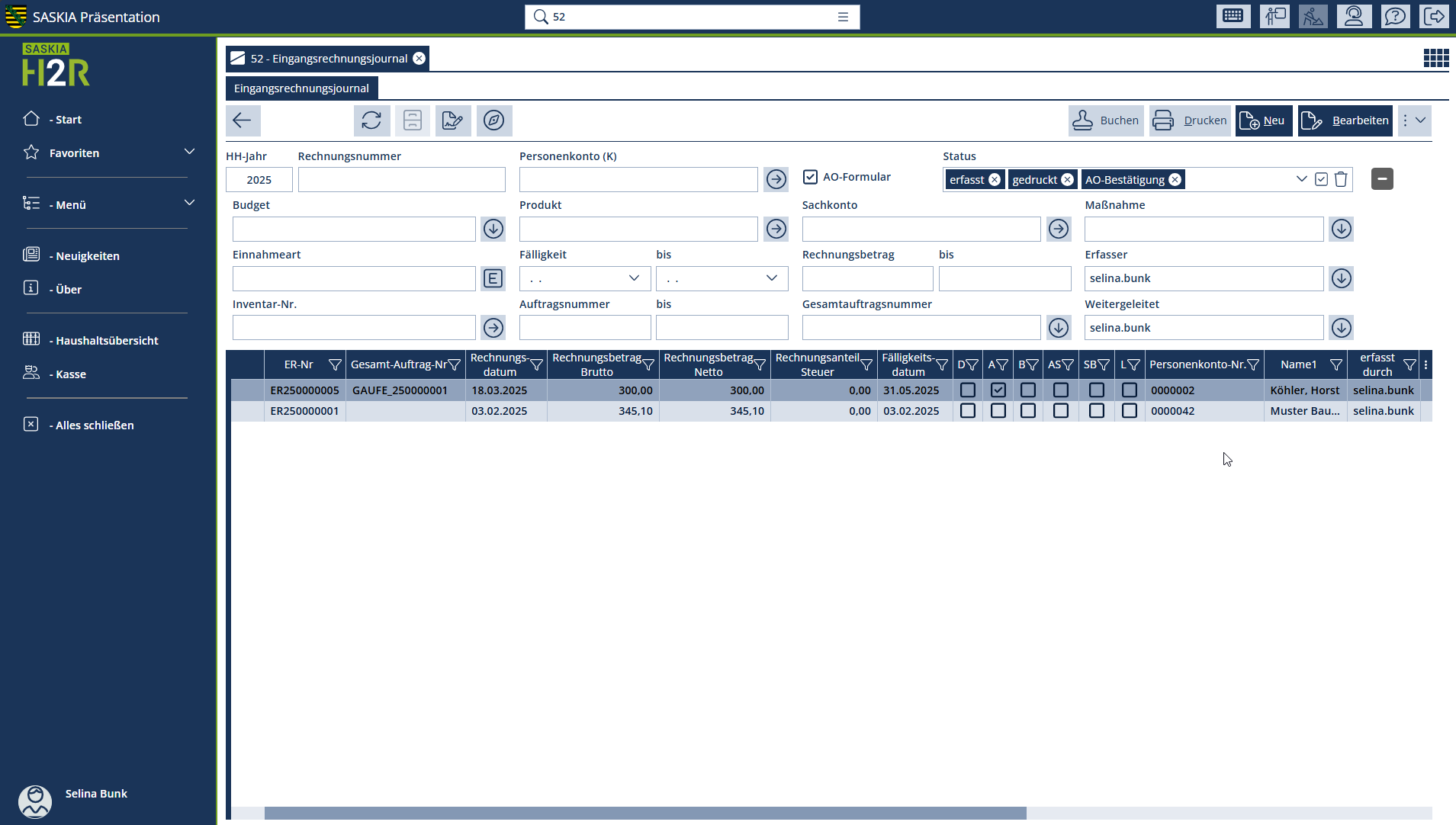Click the refresh icon in the toolbar
The width and height of the screenshot is (1456, 825).
pos(371,120)
